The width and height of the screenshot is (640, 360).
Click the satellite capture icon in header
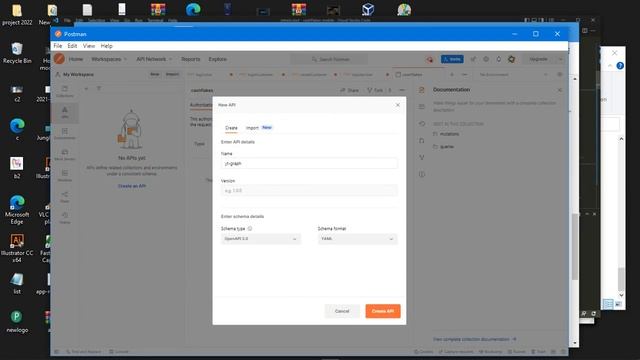[x=473, y=59]
